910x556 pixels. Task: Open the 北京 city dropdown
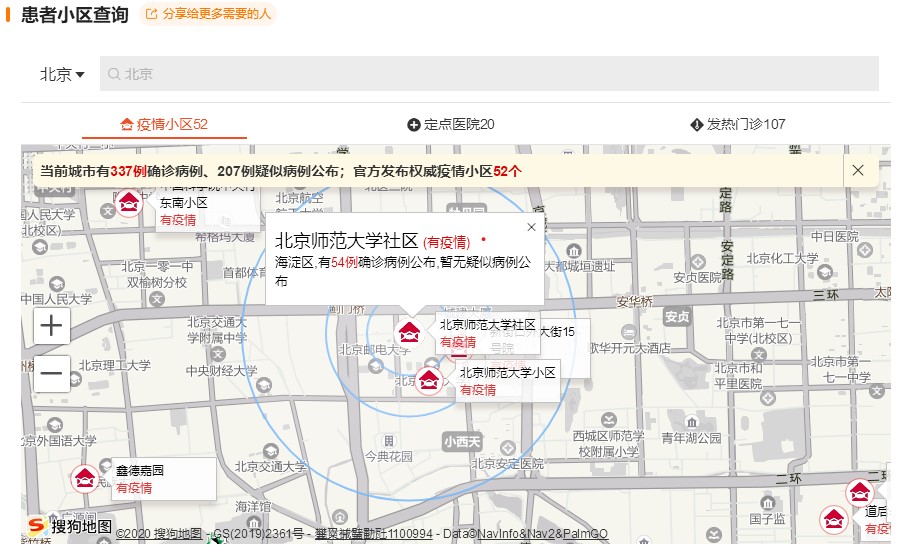pos(62,74)
